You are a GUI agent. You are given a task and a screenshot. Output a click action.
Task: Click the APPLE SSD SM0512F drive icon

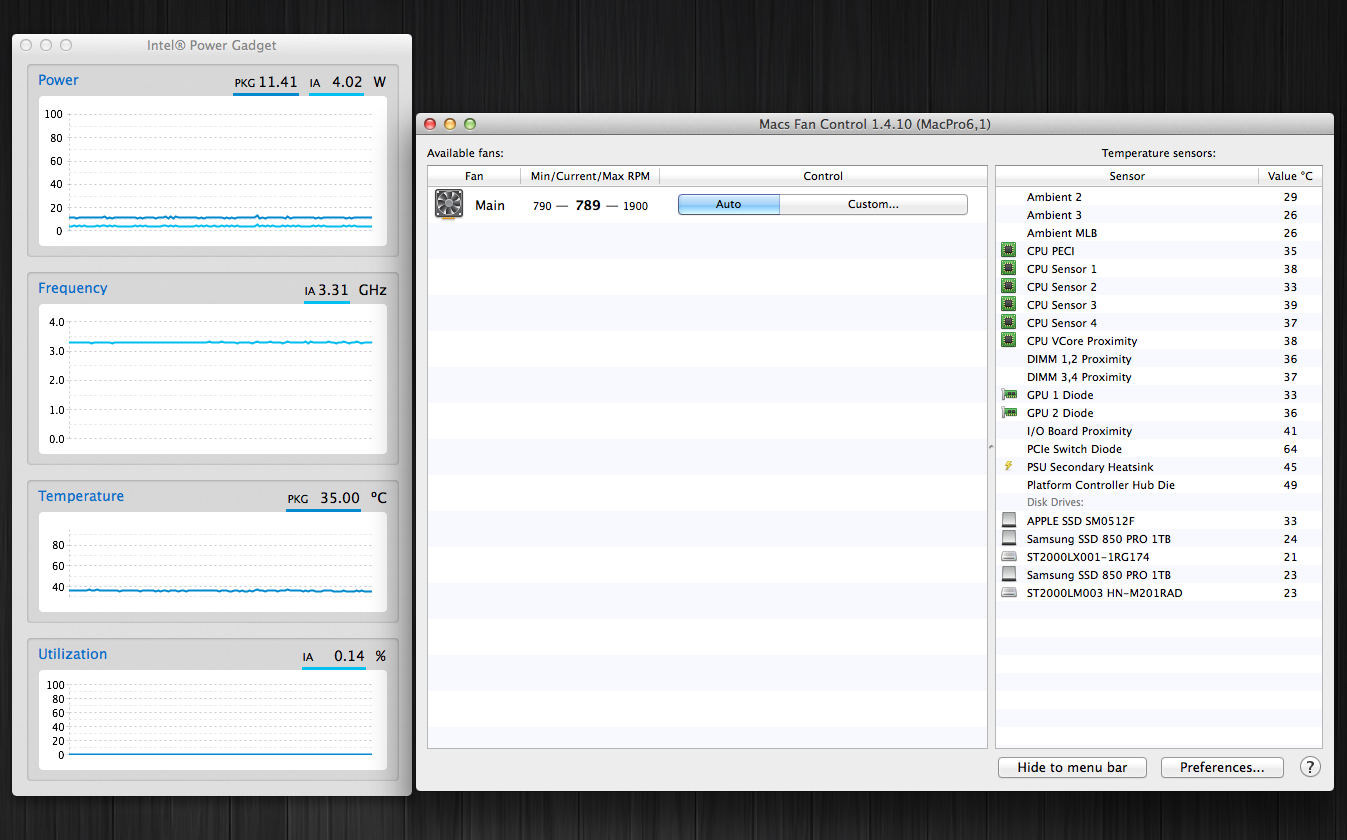(1008, 521)
